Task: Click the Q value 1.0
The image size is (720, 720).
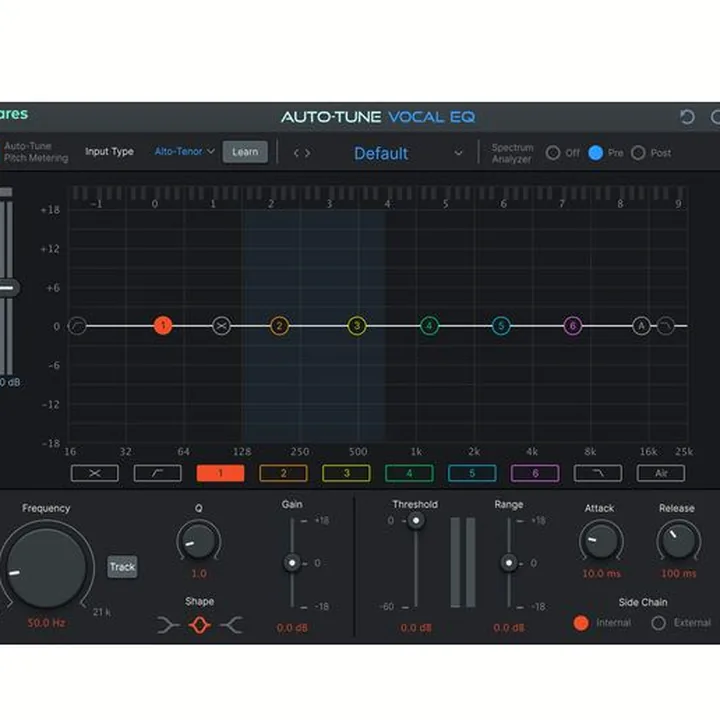Action: 199,574
